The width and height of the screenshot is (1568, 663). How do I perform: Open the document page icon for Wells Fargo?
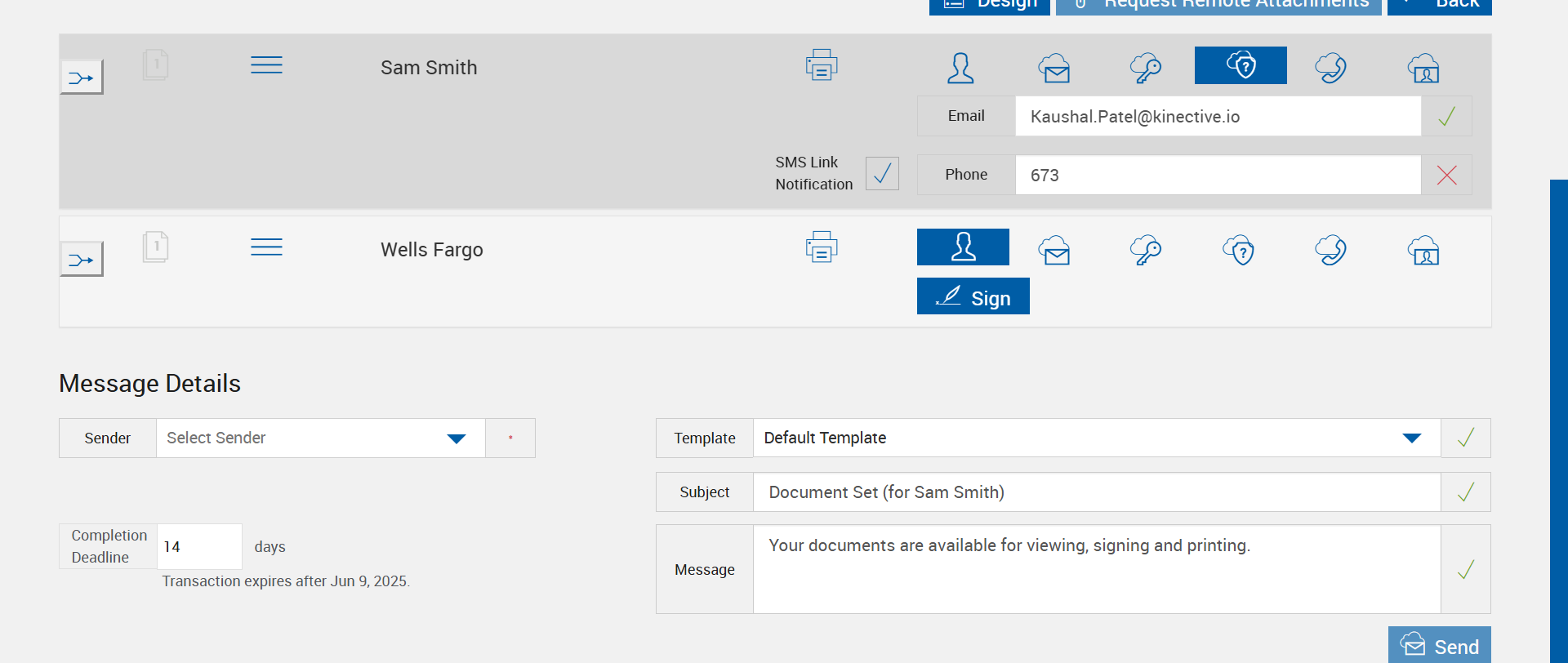155,247
